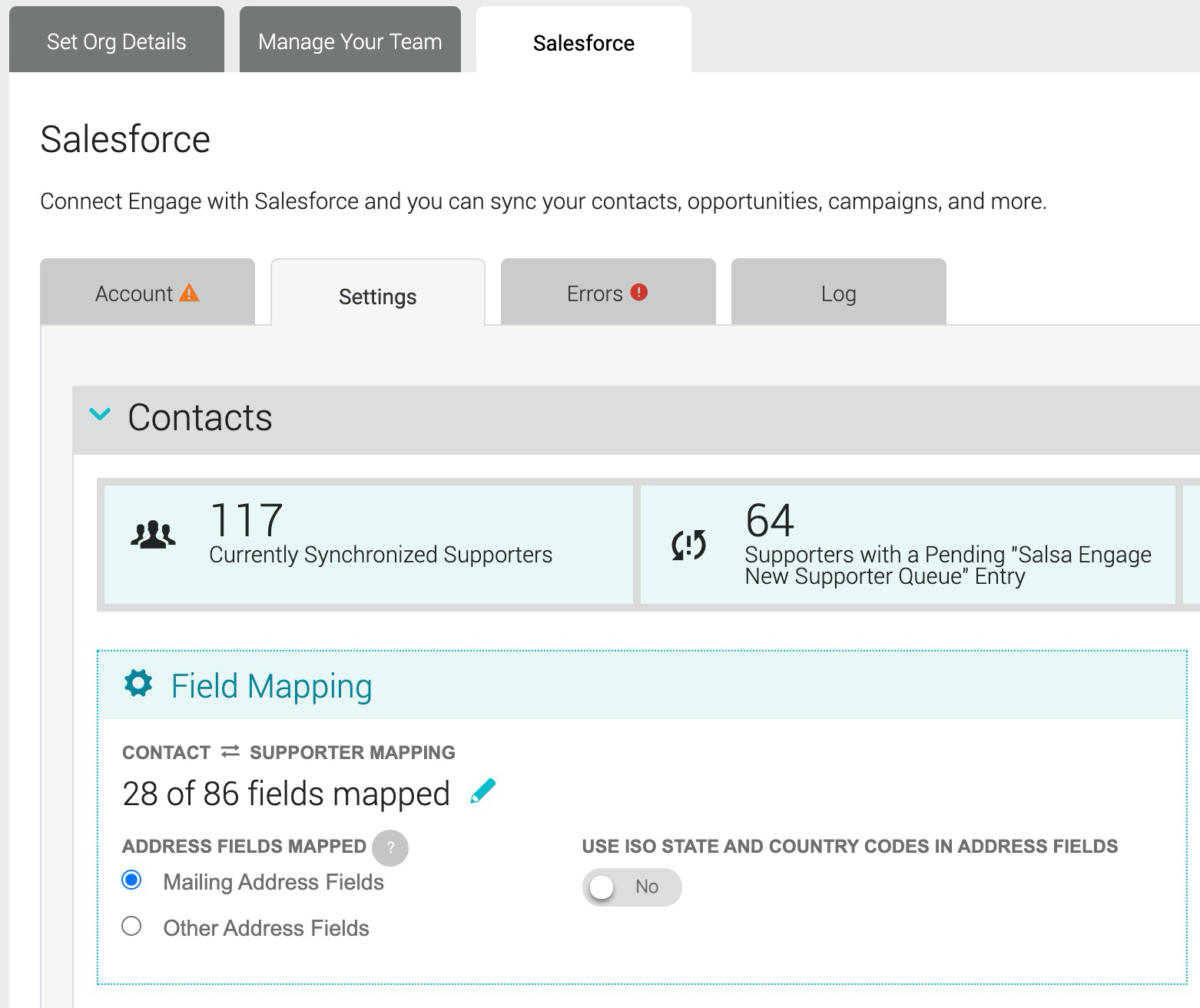Click 'Supporters with a Pending' queue label
The image size is (1200, 1008).
point(948,565)
